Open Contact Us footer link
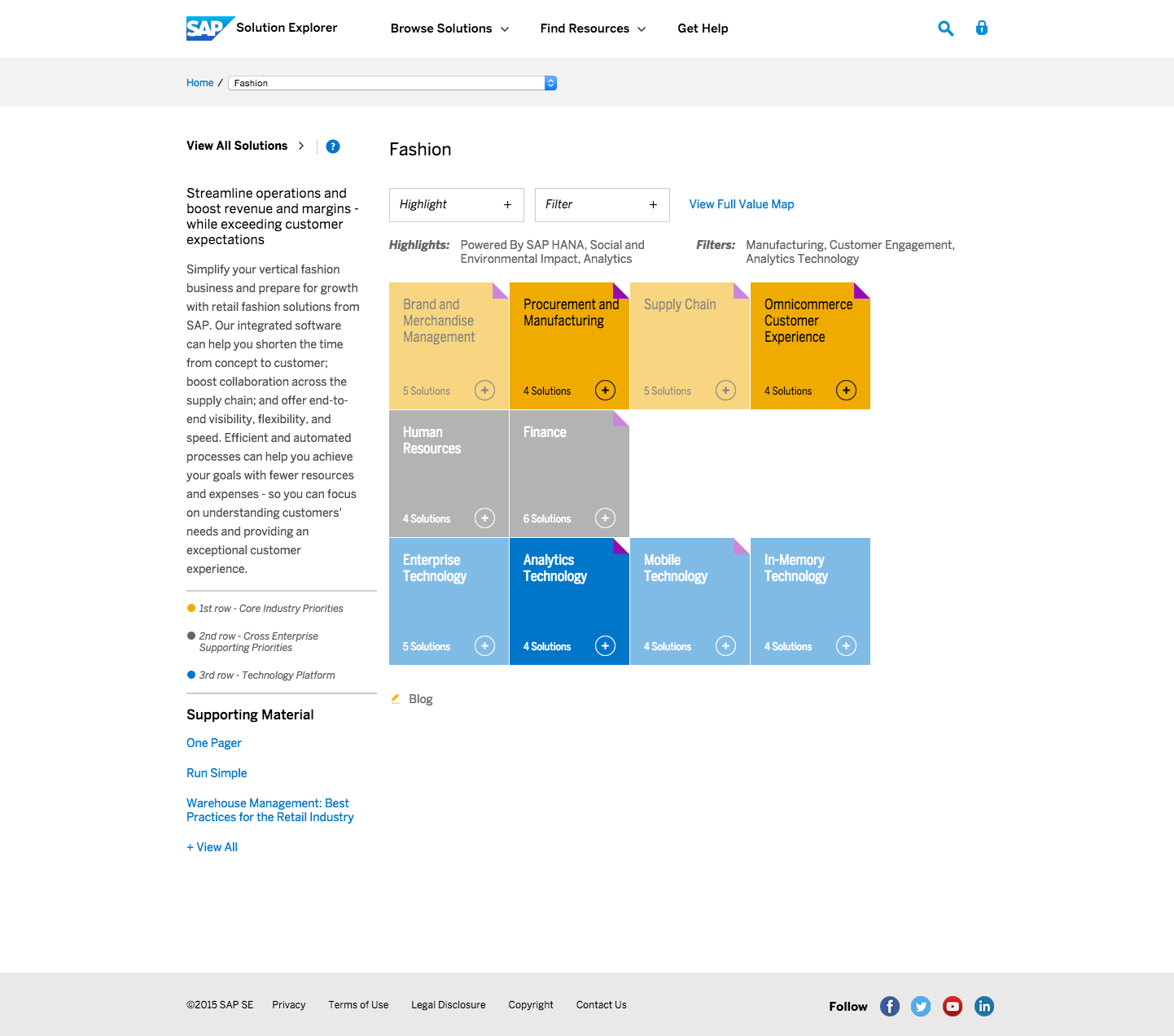The width and height of the screenshot is (1174, 1036). pos(602,1005)
